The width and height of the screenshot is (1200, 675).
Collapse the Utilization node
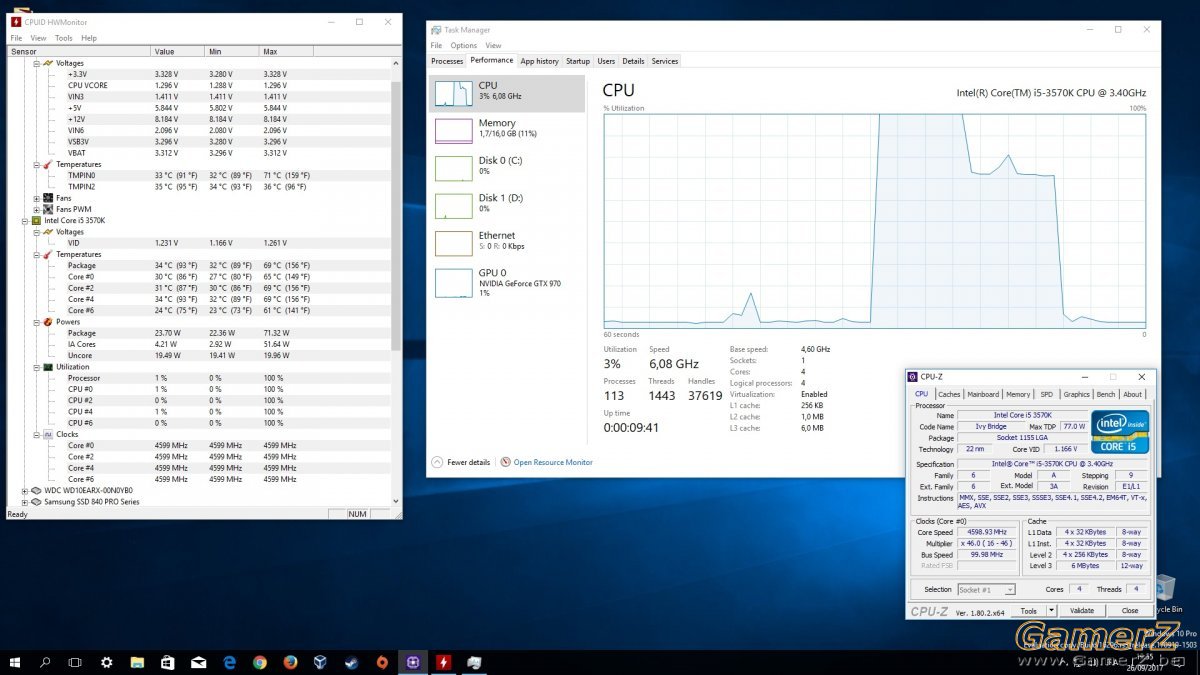[37, 367]
